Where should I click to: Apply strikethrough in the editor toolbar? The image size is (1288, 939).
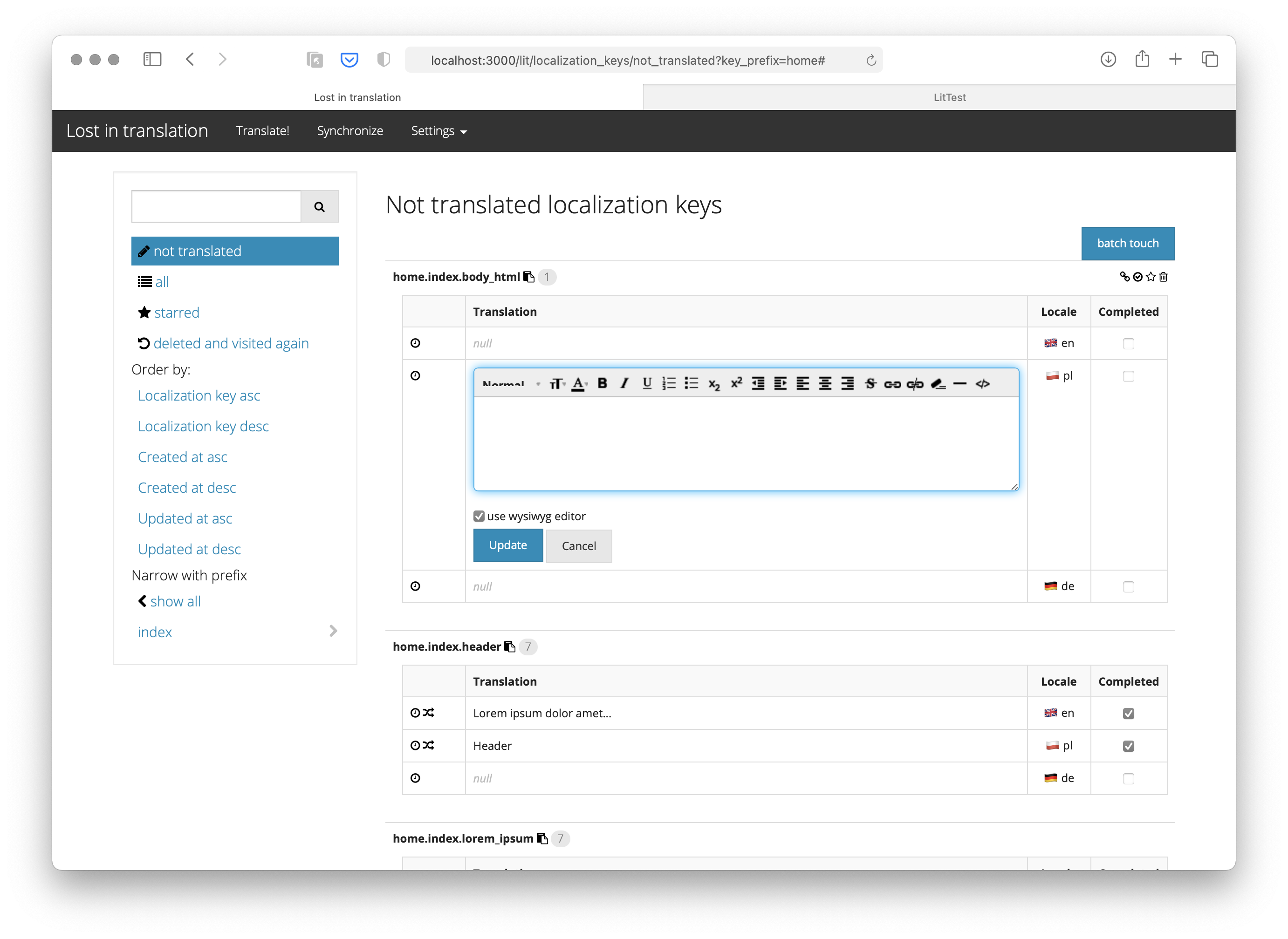point(870,384)
